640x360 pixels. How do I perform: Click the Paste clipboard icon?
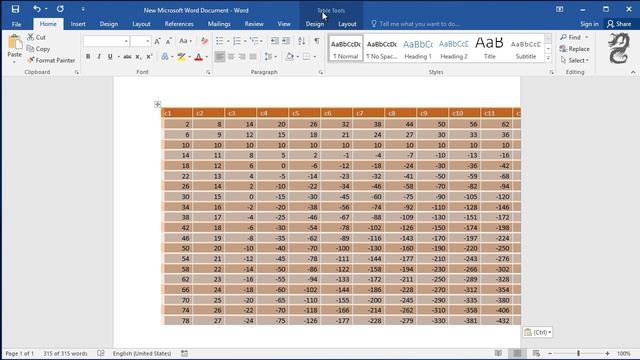click(x=15, y=42)
